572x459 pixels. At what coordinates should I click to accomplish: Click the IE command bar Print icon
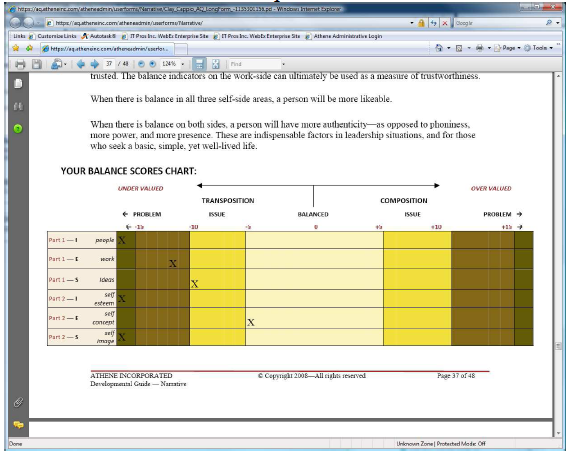point(480,48)
